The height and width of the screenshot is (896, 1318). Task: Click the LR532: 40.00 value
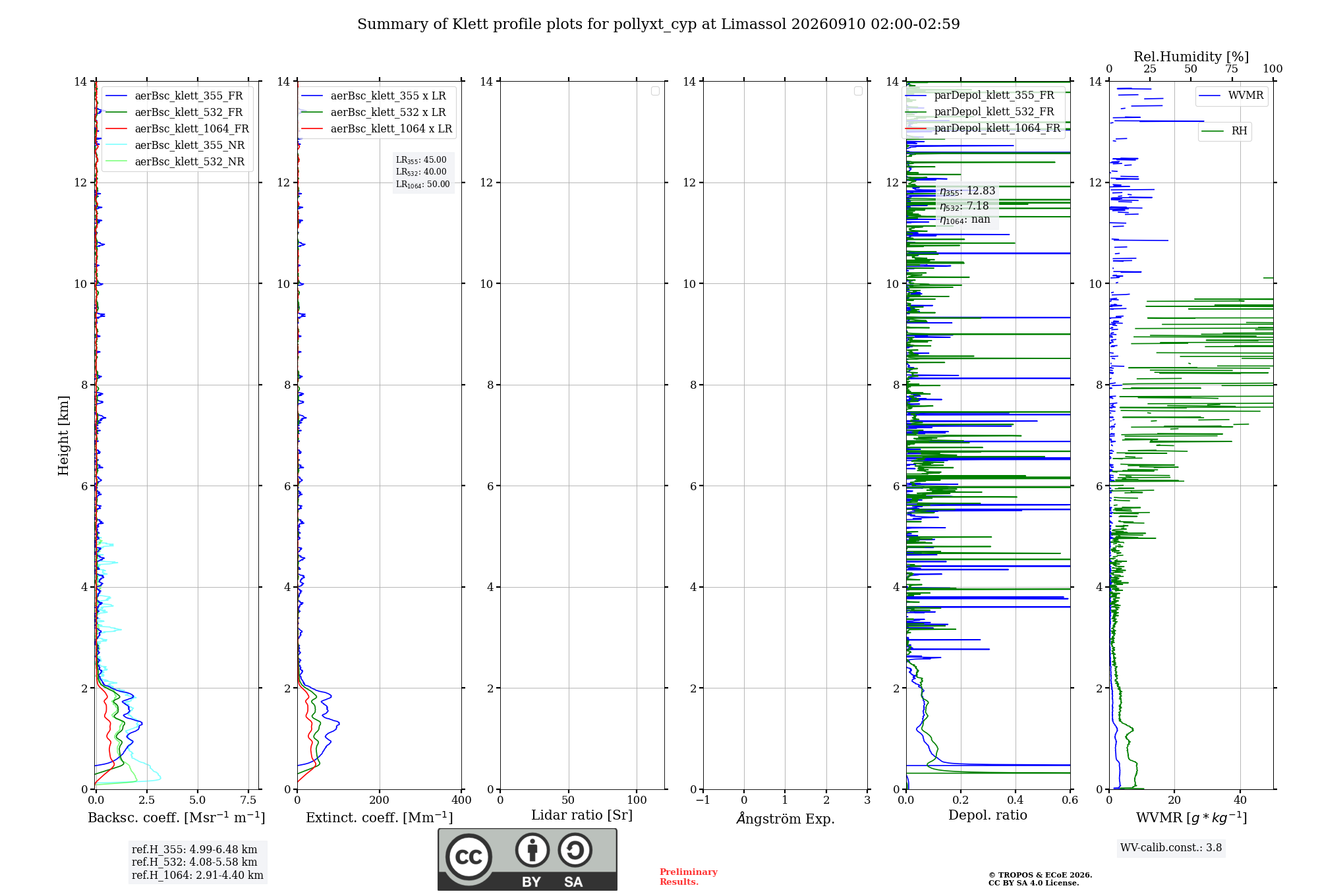(x=421, y=172)
